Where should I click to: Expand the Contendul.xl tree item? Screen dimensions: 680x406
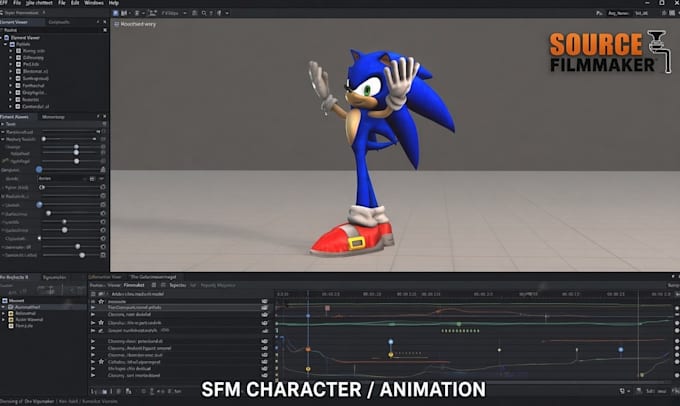(x=11, y=106)
